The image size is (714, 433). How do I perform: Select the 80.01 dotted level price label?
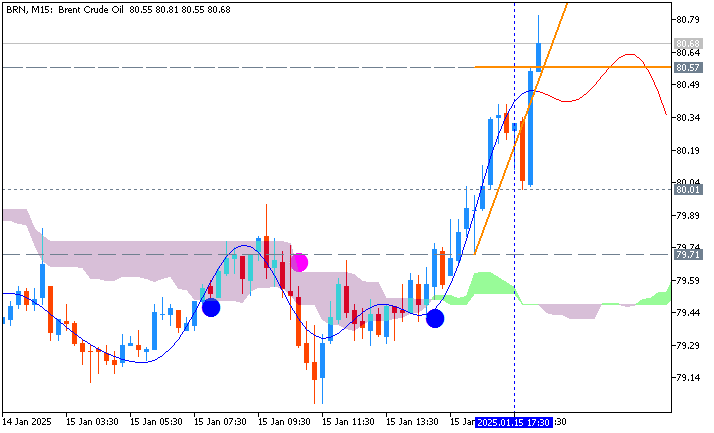pyautogui.click(x=688, y=189)
